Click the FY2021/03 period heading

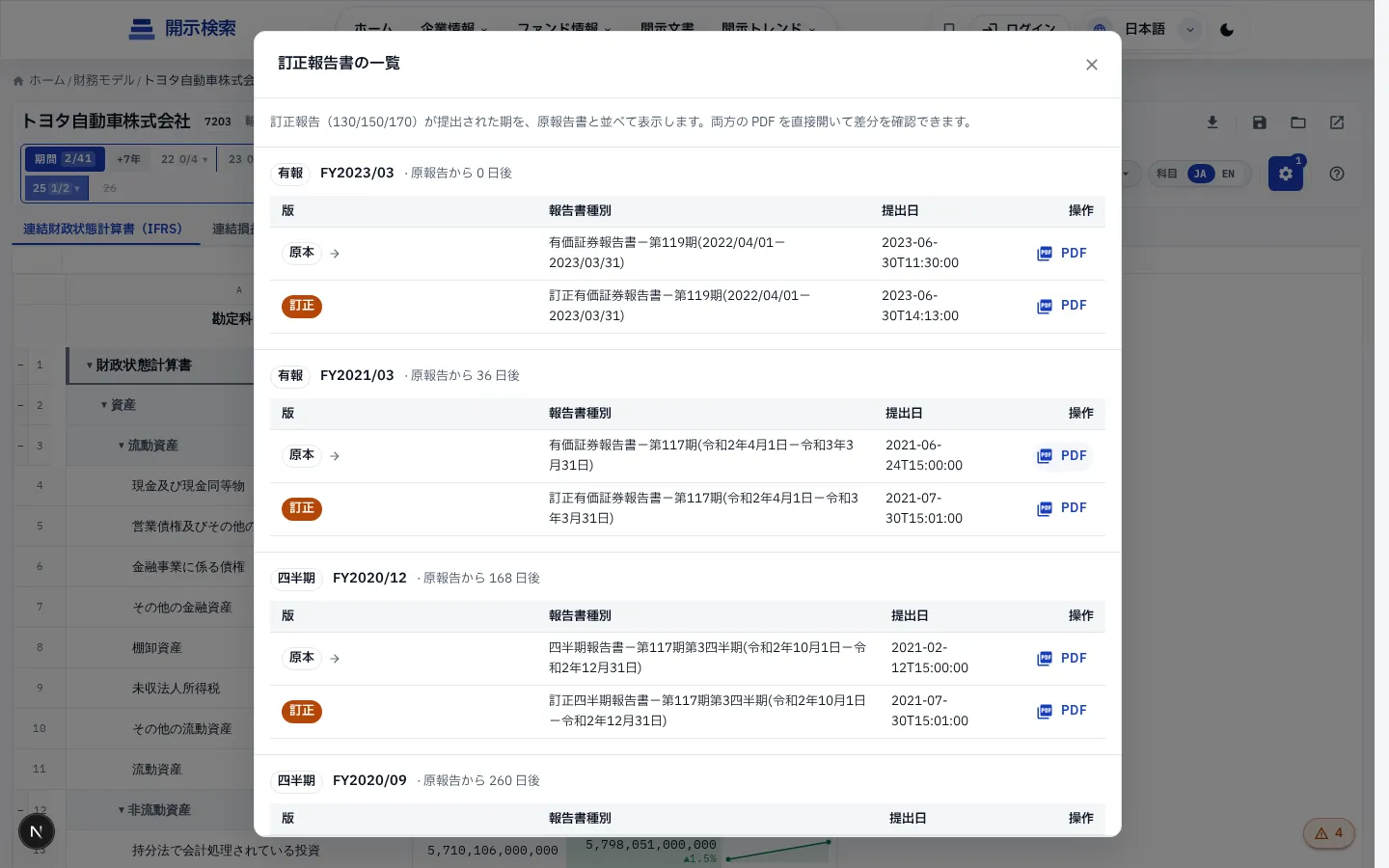tap(357, 376)
